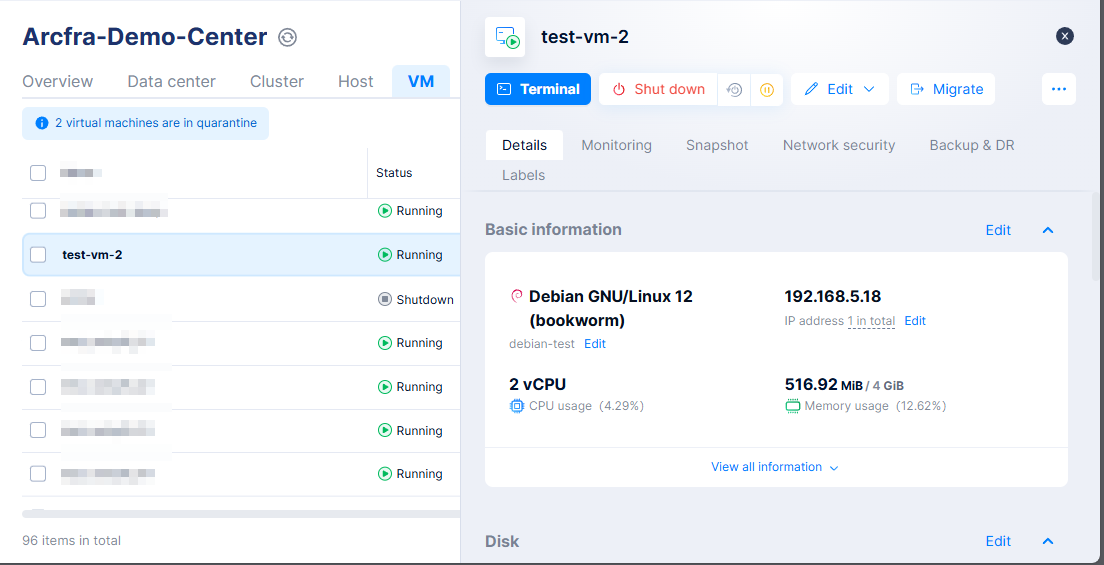The image size is (1104, 565).
Task: Click the blue quarantine info icon
Action: click(41, 123)
